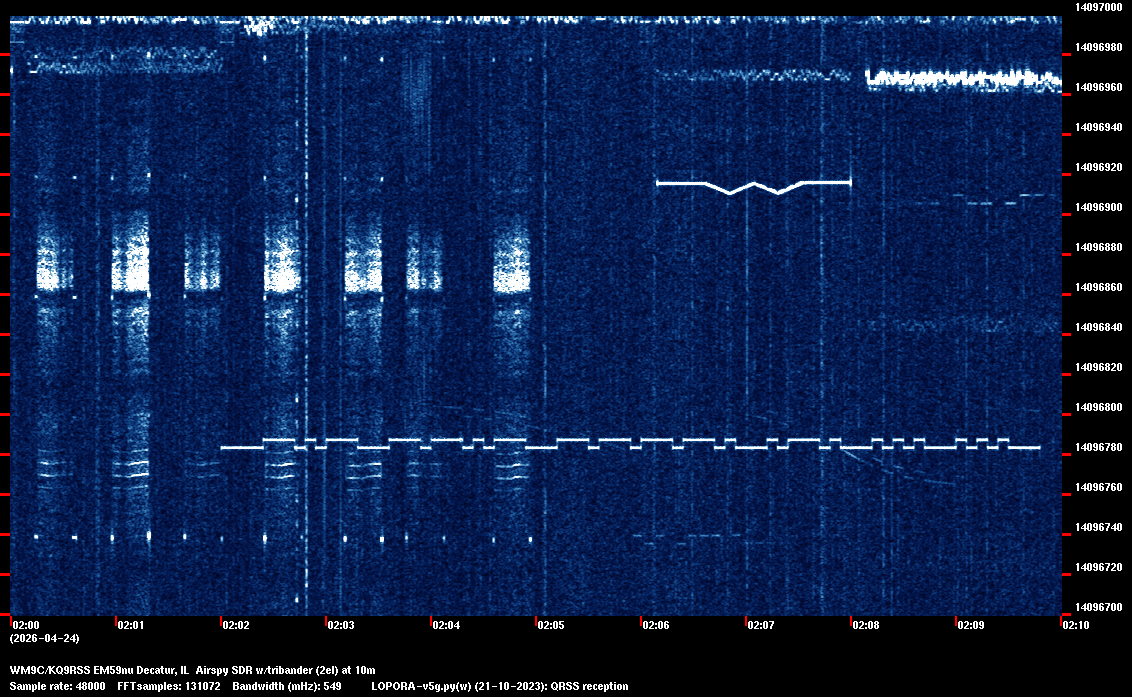
Task: Click the 14096700 frequency label
Action: pos(1098,607)
